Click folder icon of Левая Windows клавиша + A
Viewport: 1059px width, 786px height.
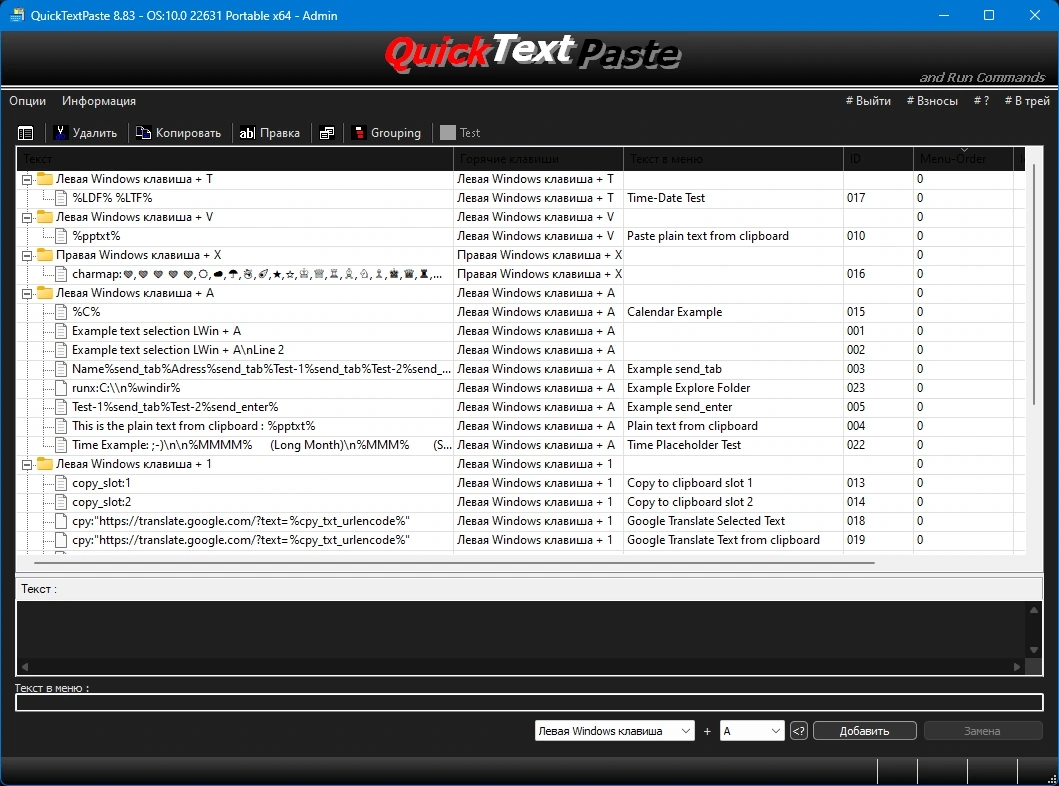(45, 292)
